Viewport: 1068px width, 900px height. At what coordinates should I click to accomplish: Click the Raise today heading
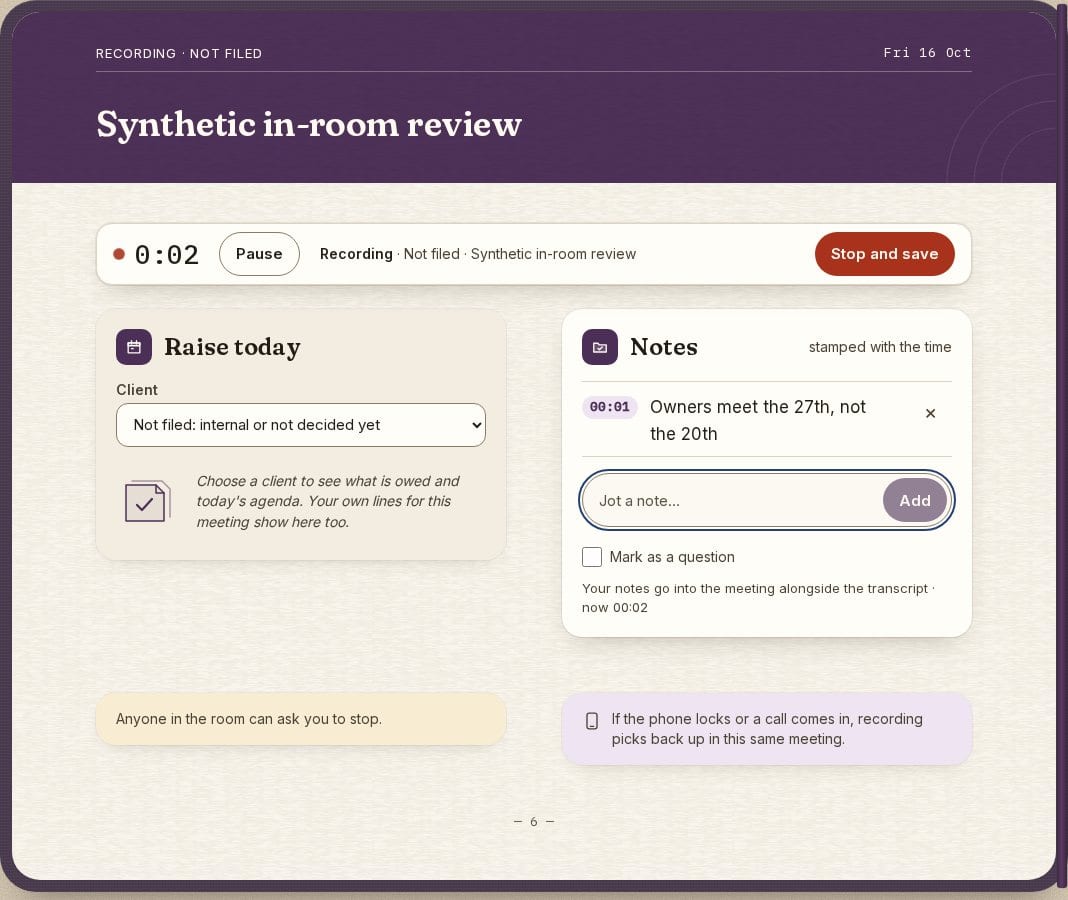[x=232, y=347]
